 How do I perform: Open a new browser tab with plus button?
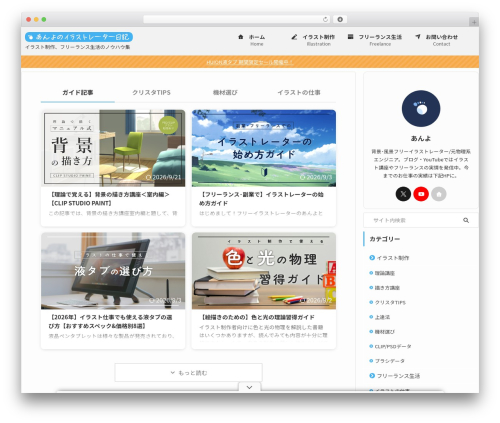click(474, 22)
